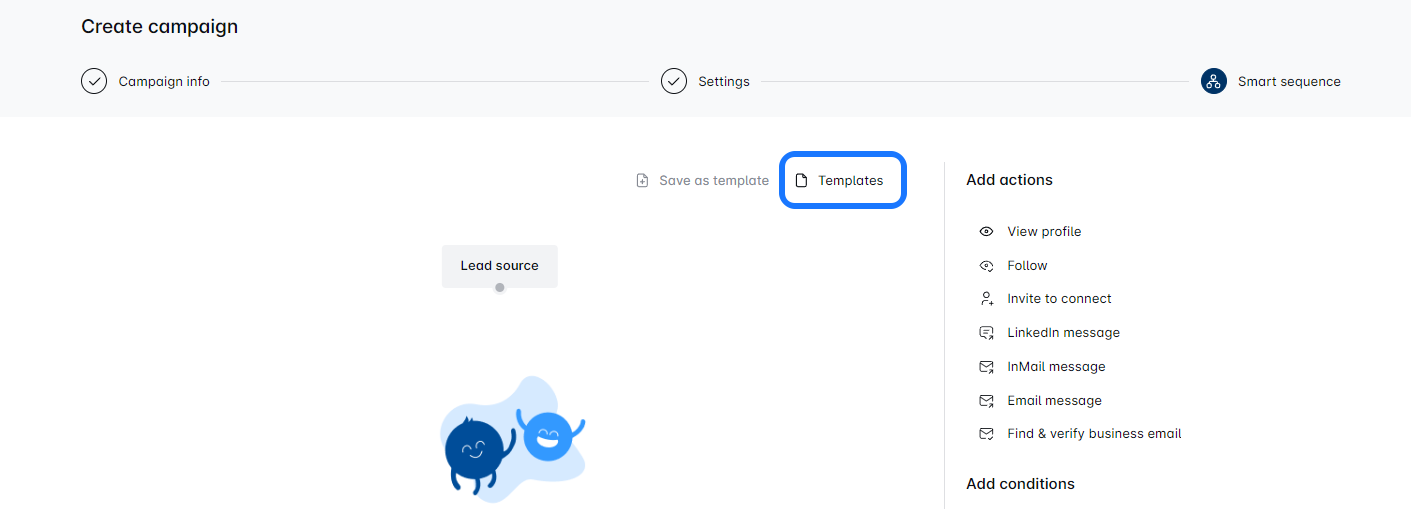Go back to the Campaign info step

click(164, 82)
